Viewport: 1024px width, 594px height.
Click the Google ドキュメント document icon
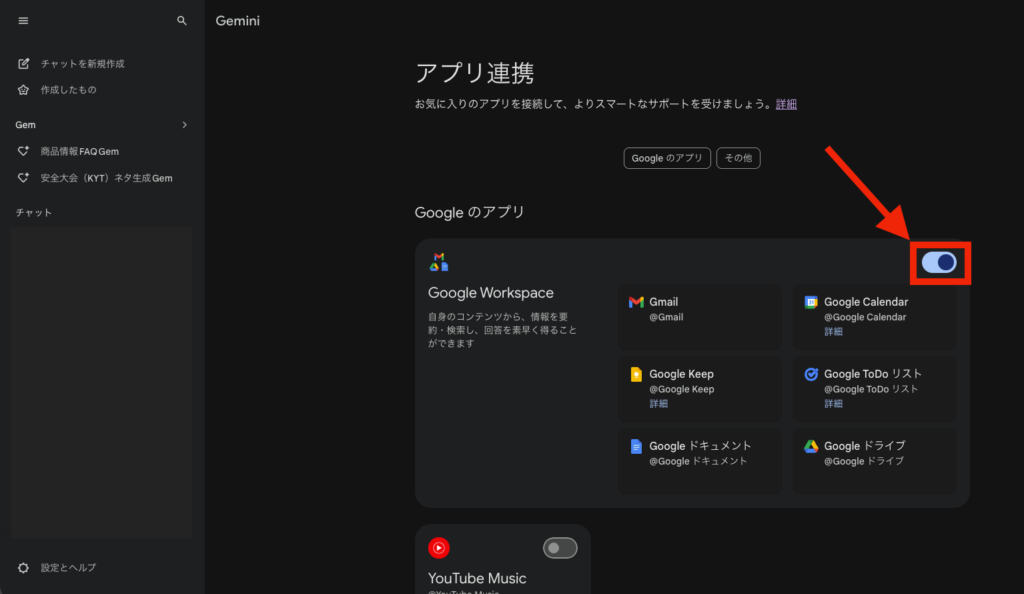[636, 447]
